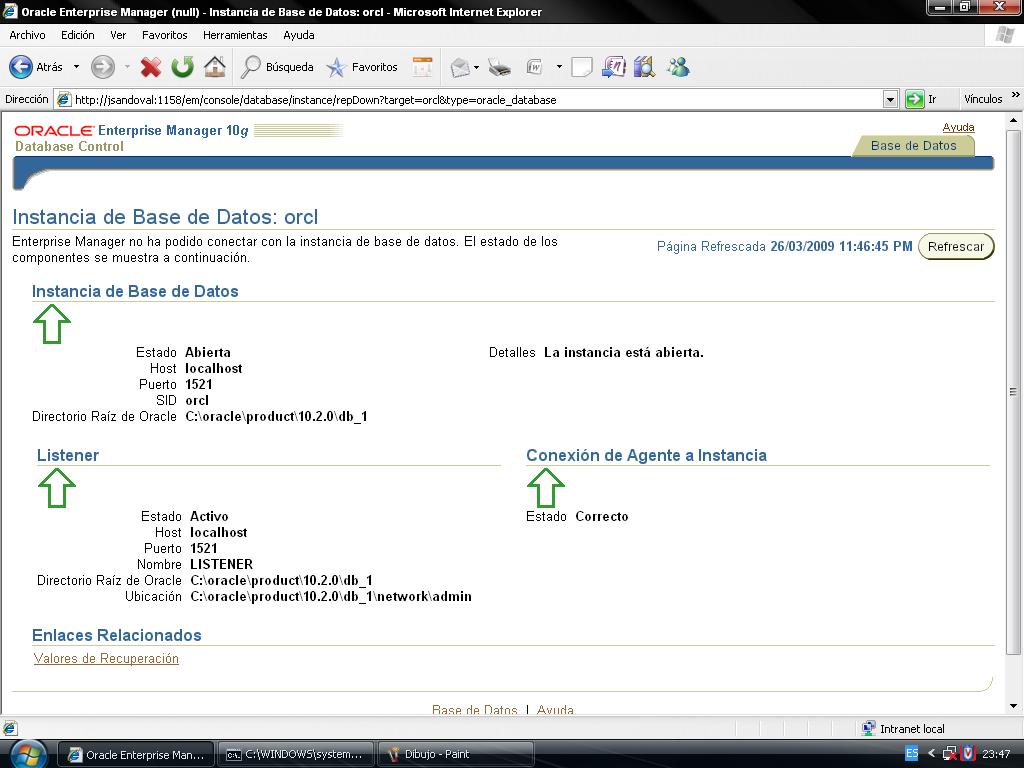Click the IE page icon in status bar

(x=9, y=728)
